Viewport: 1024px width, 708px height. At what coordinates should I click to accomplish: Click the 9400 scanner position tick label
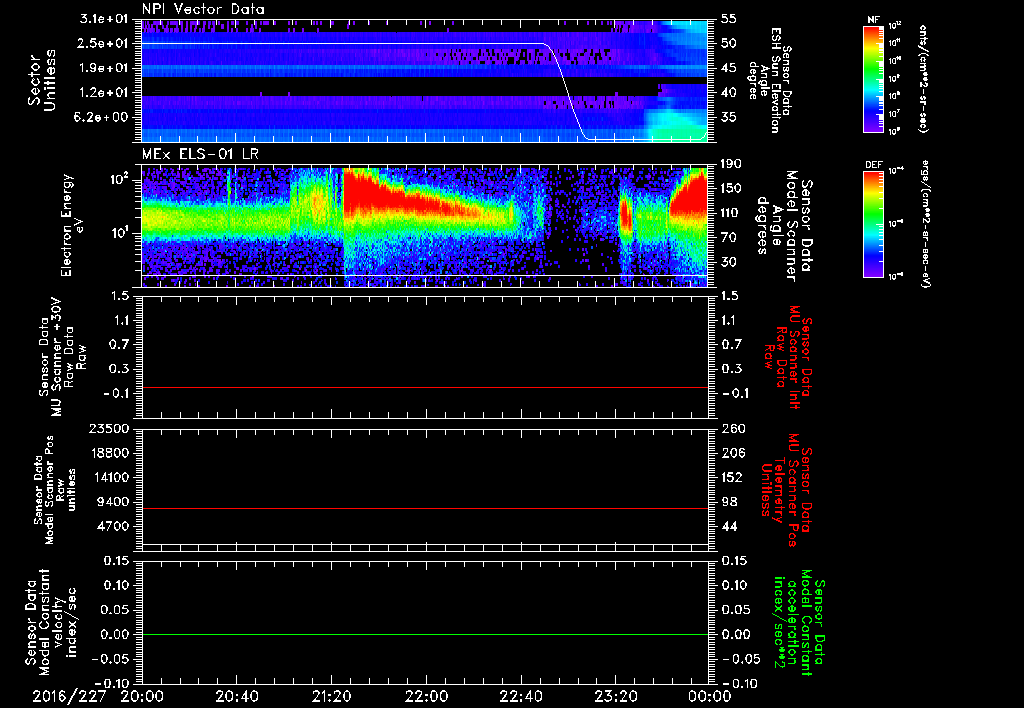click(x=111, y=502)
